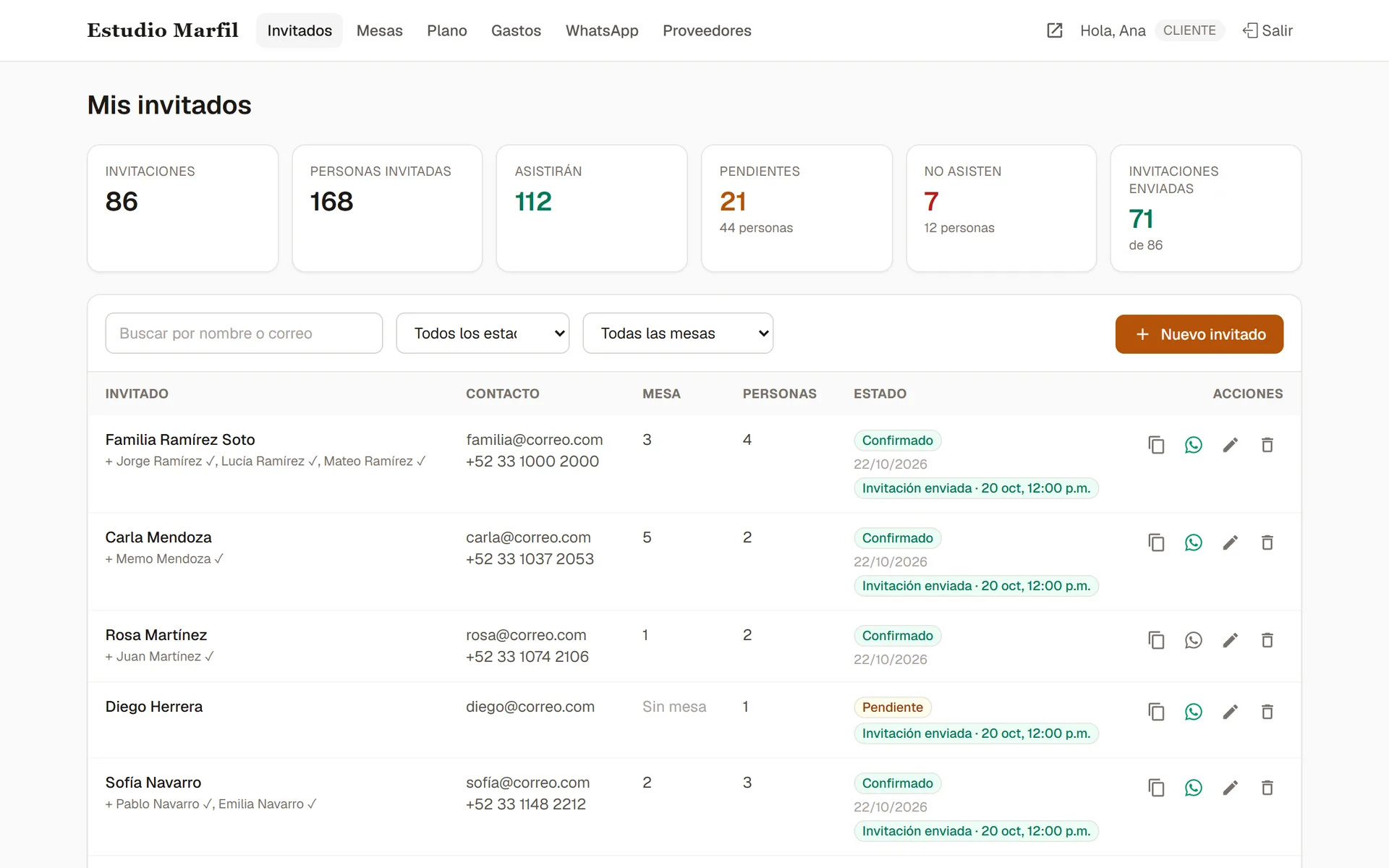Viewport: 1389px width, 868px height.
Task: Go to the Plano tab
Action: [x=446, y=30]
